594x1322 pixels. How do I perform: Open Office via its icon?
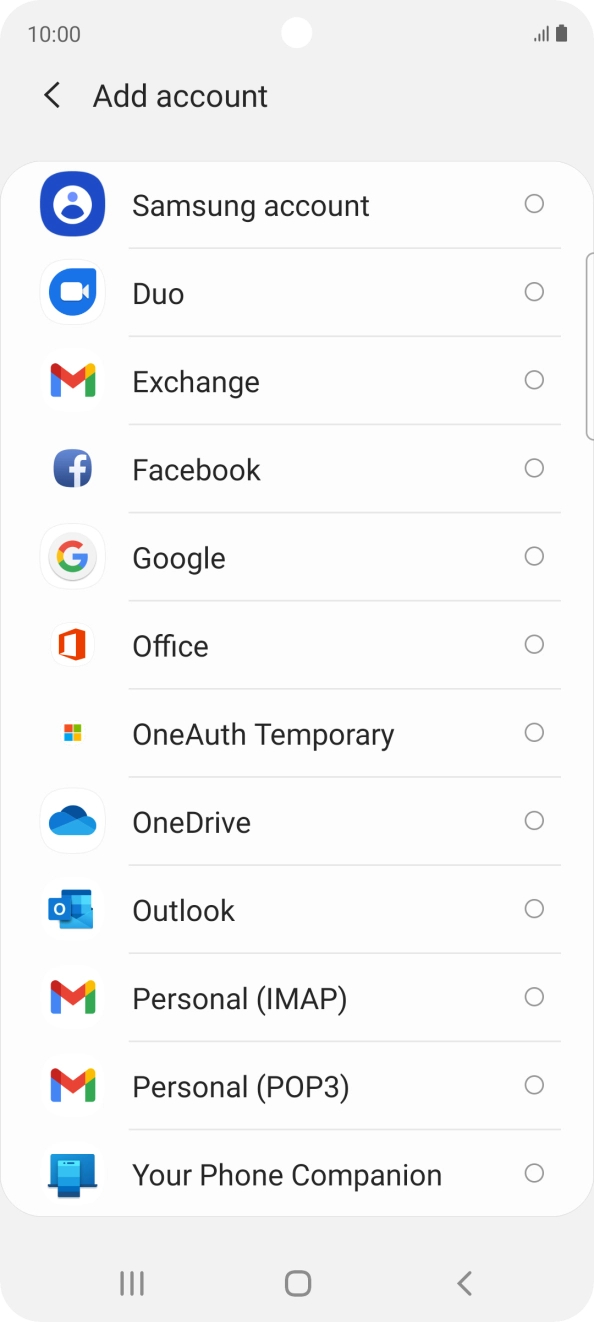72,645
